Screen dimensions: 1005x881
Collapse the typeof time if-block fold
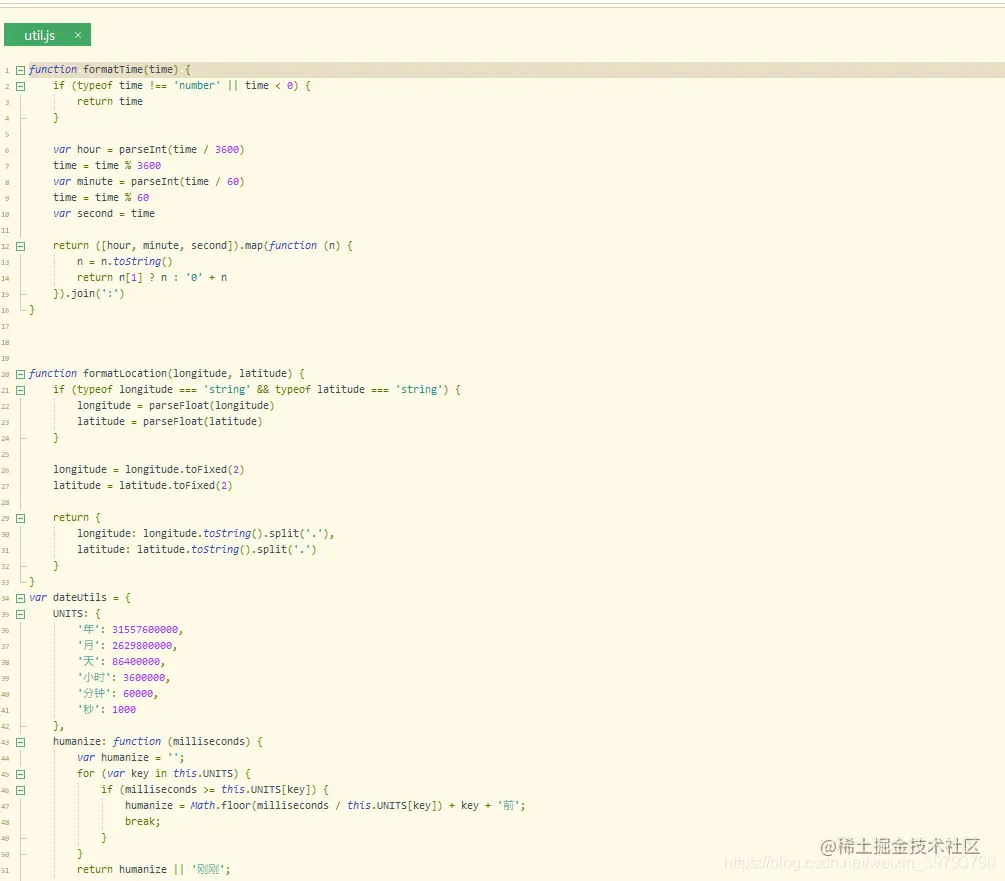click(21, 86)
